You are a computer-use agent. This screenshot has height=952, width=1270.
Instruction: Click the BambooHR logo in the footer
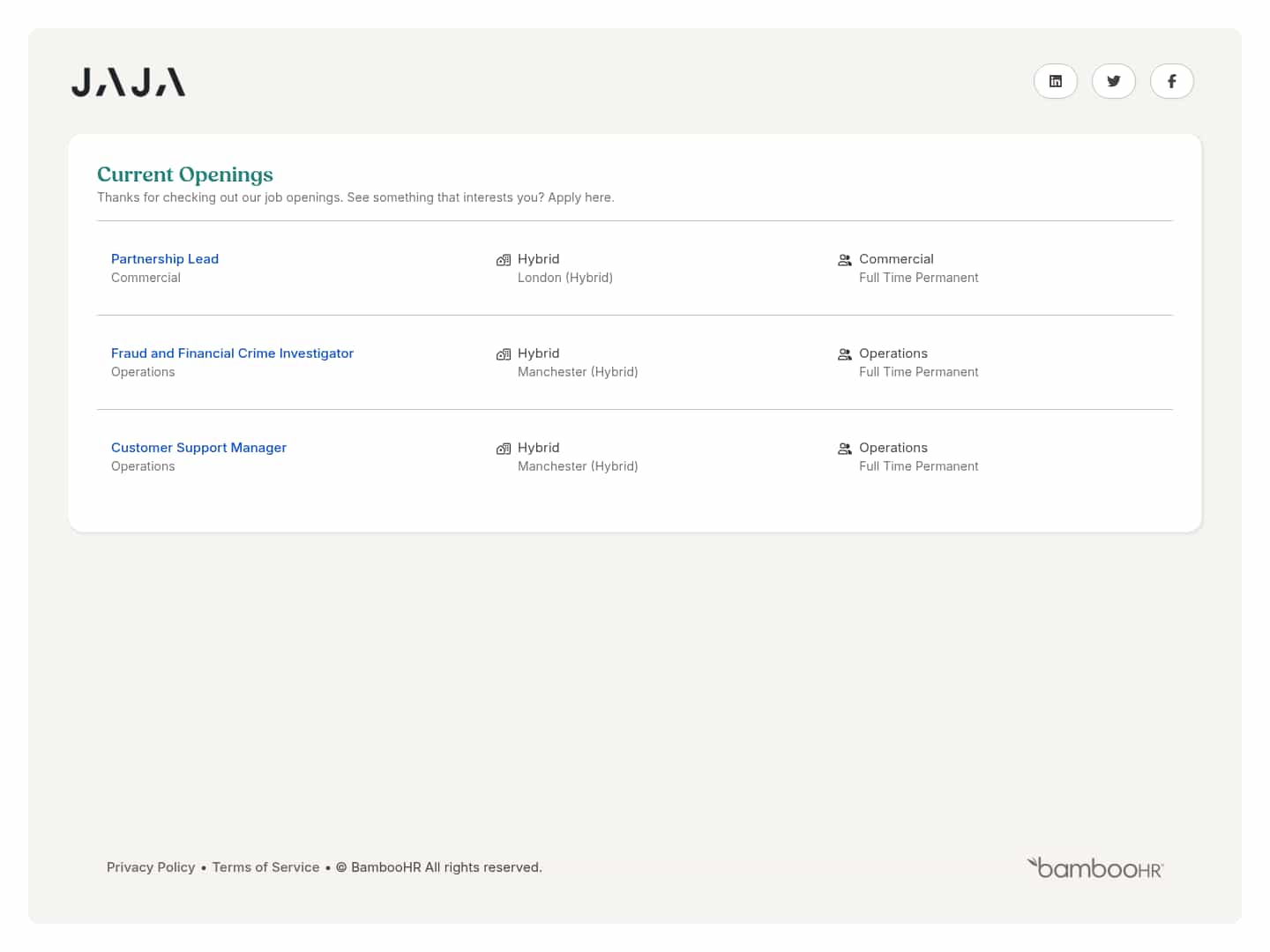(x=1094, y=867)
